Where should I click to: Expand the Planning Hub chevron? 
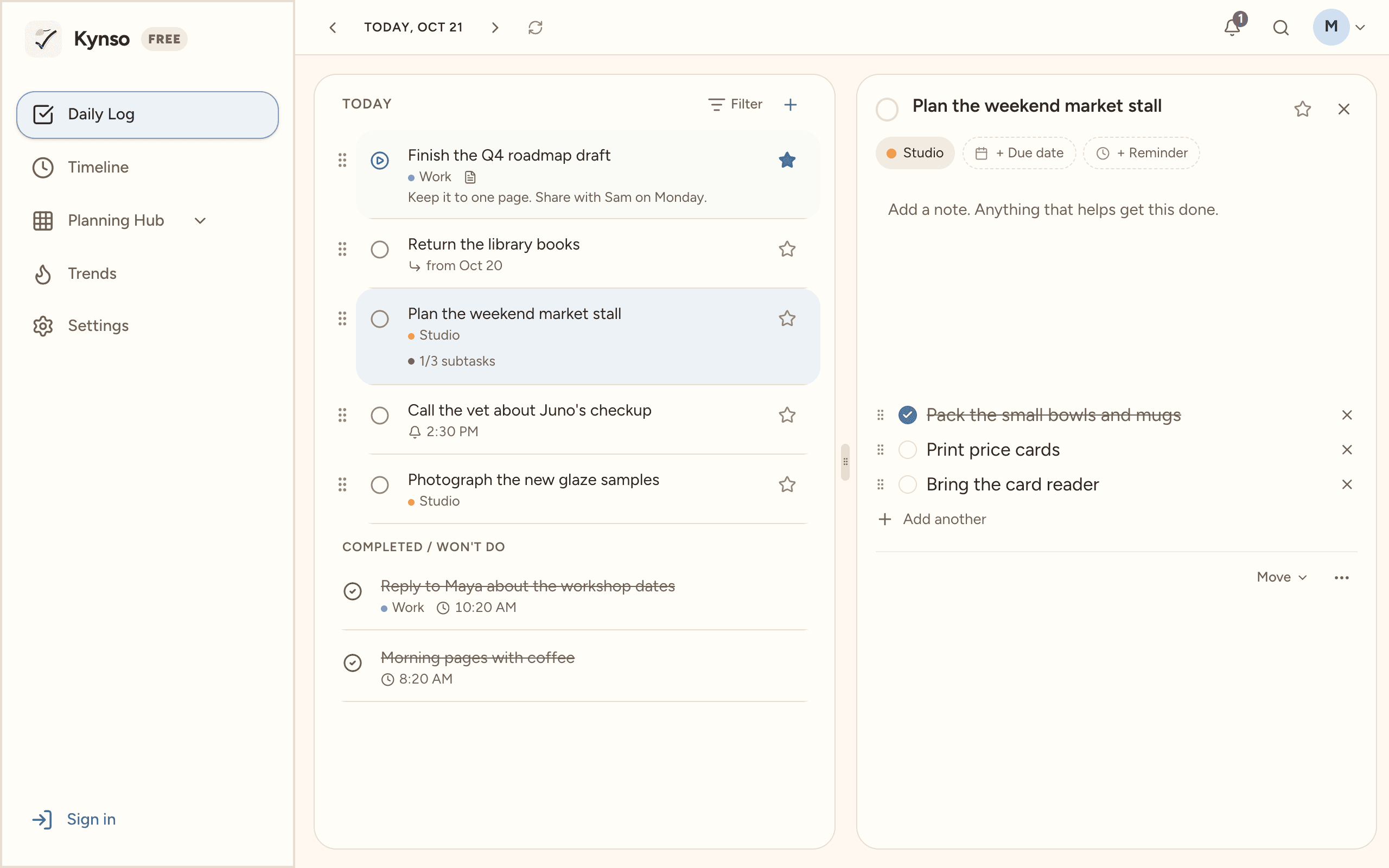pos(200,220)
